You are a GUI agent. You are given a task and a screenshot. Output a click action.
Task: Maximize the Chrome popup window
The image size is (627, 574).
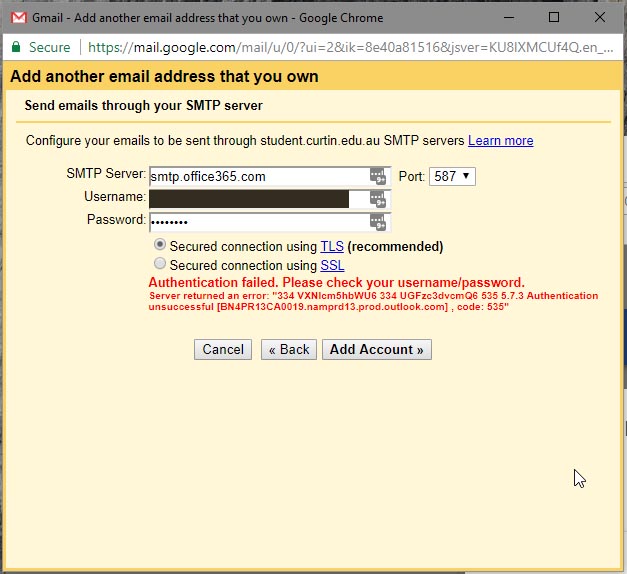(554, 17)
